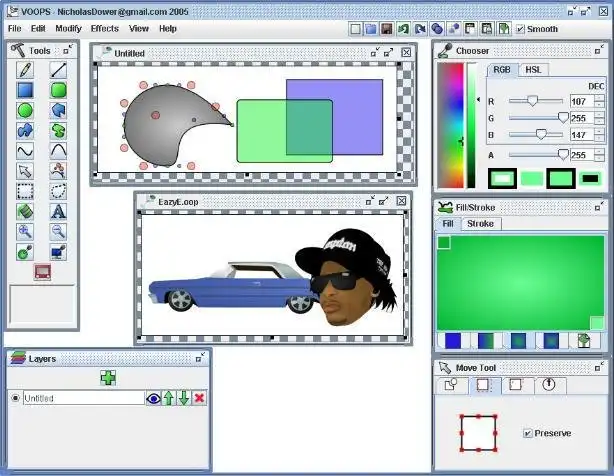
Task: Choose the lasso selection tool
Action: [x=58, y=191]
